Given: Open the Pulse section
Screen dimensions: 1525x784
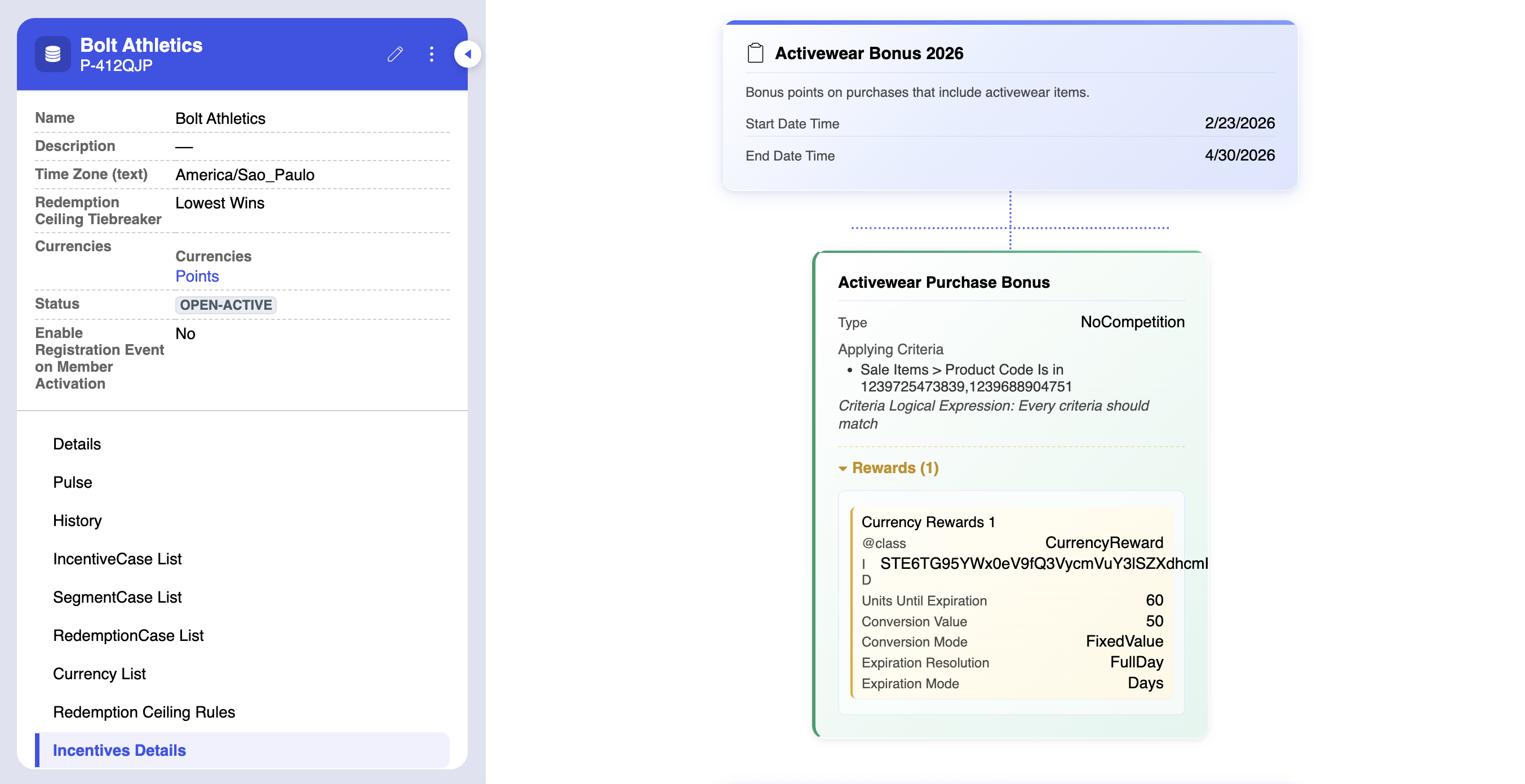Looking at the screenshot, I should click(x=72, y=482).
